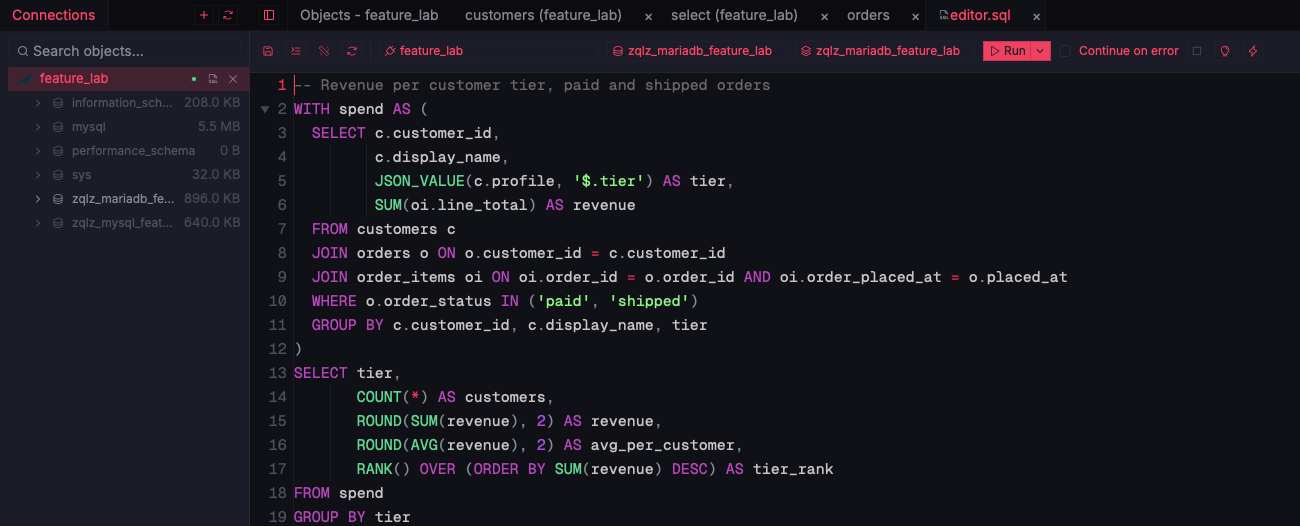The image size is (1300, 526).
Task: Expand the zqlz_mysql_feat database node
Action: [38, 223]
